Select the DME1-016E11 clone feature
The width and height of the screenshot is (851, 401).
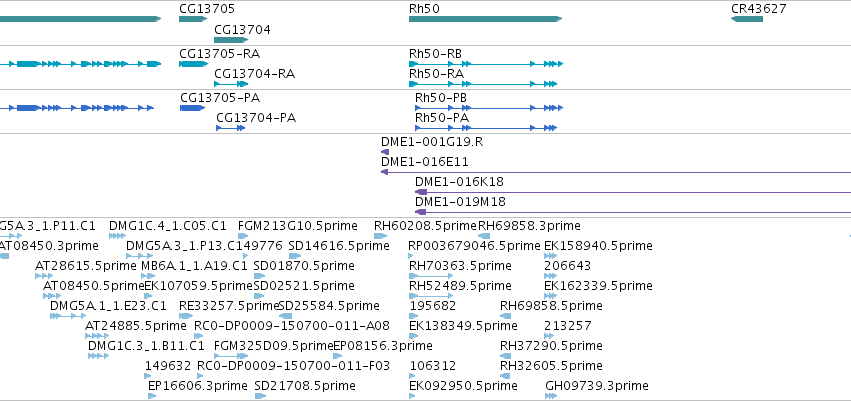click(616, 172)
